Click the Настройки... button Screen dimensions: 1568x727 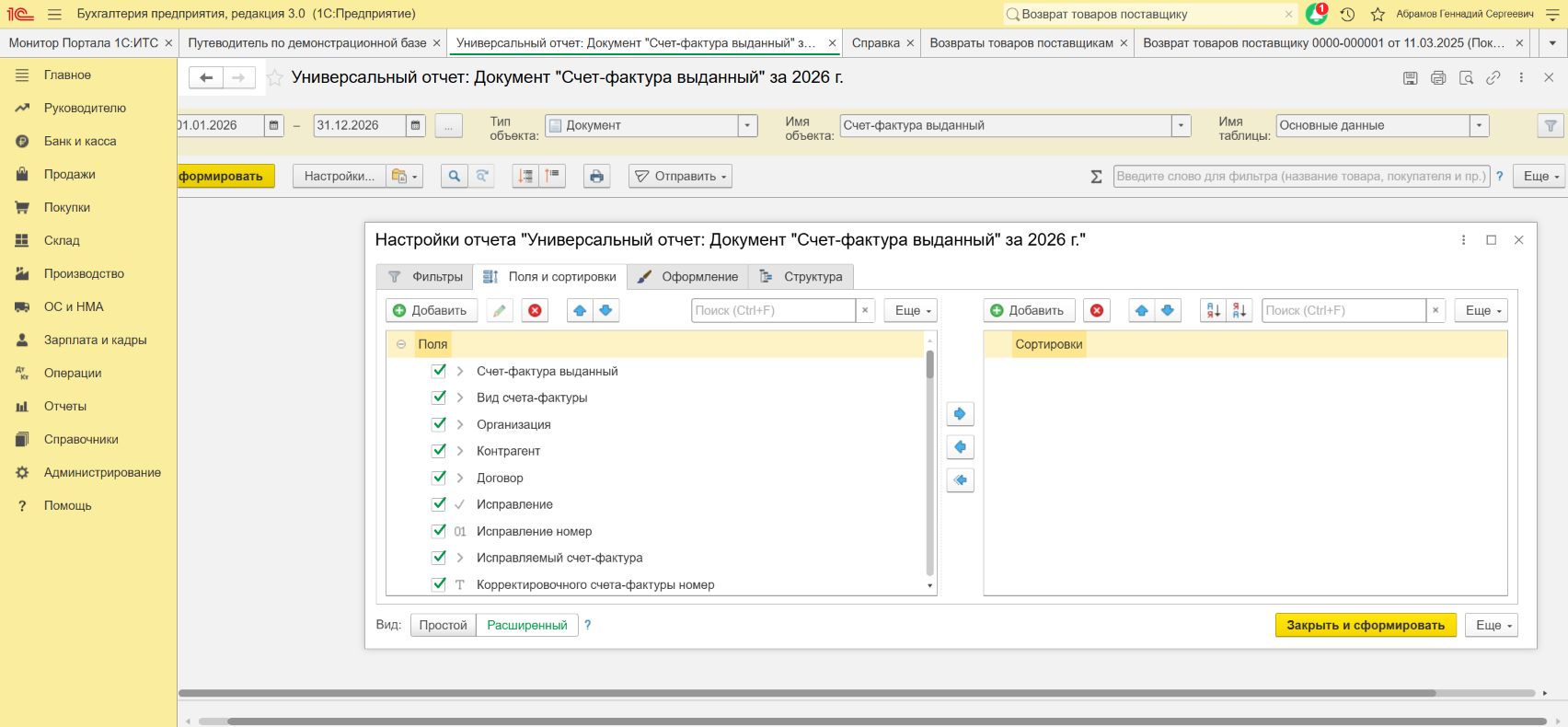339,176
